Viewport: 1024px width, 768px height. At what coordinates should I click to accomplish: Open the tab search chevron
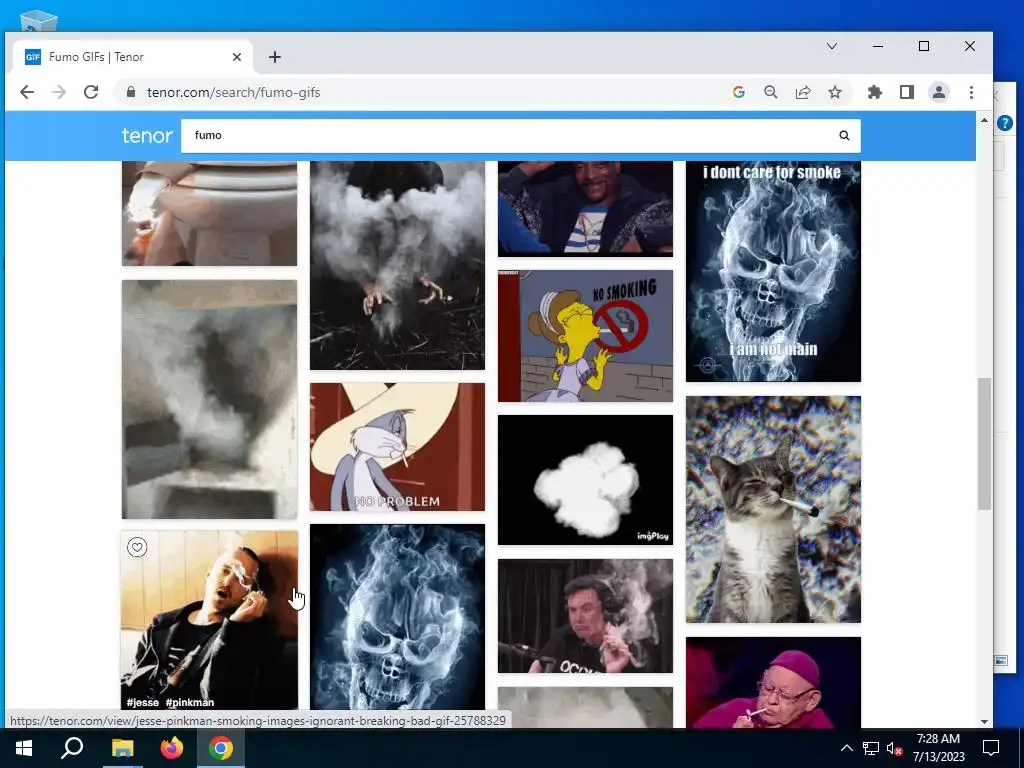[831, 46]
